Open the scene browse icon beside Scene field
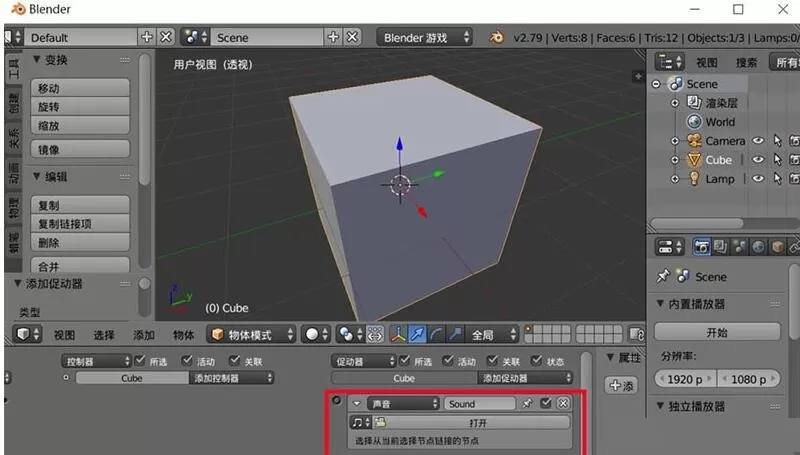The width and height of the screenshot is (800, 455). 195,37
